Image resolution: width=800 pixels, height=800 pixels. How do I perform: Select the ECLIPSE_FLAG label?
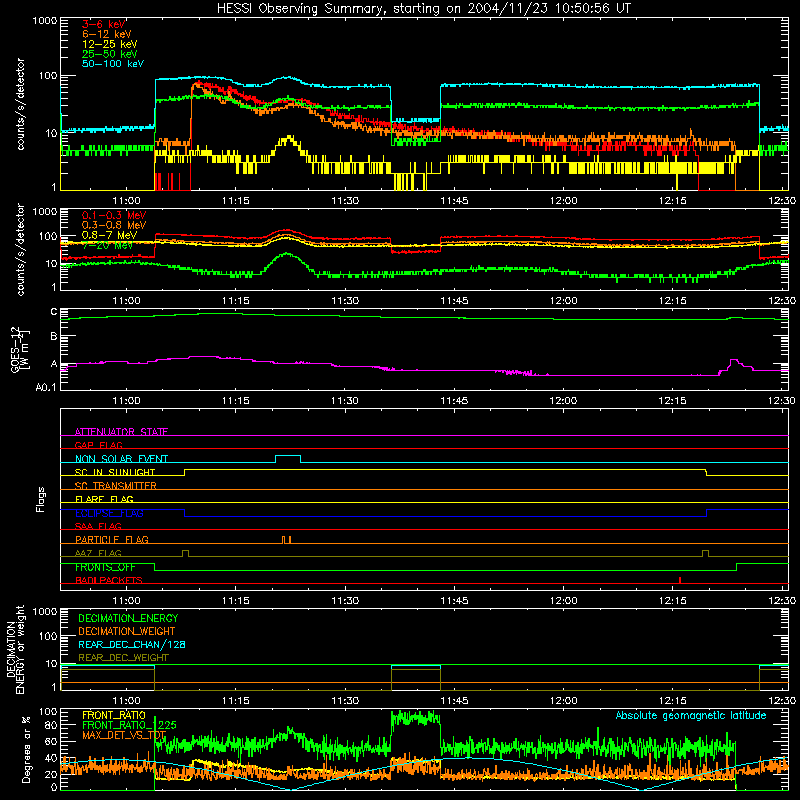coord(109,513)
